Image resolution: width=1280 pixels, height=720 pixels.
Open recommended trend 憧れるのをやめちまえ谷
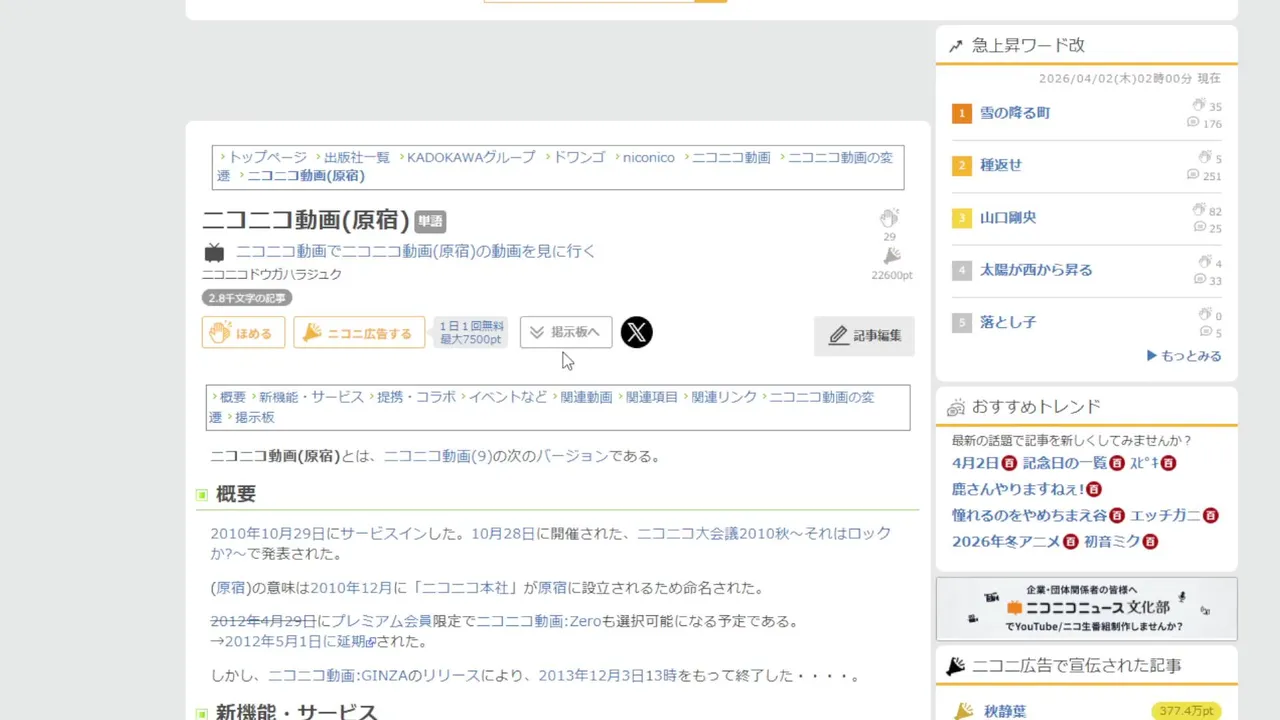[x=1029, y=515]
